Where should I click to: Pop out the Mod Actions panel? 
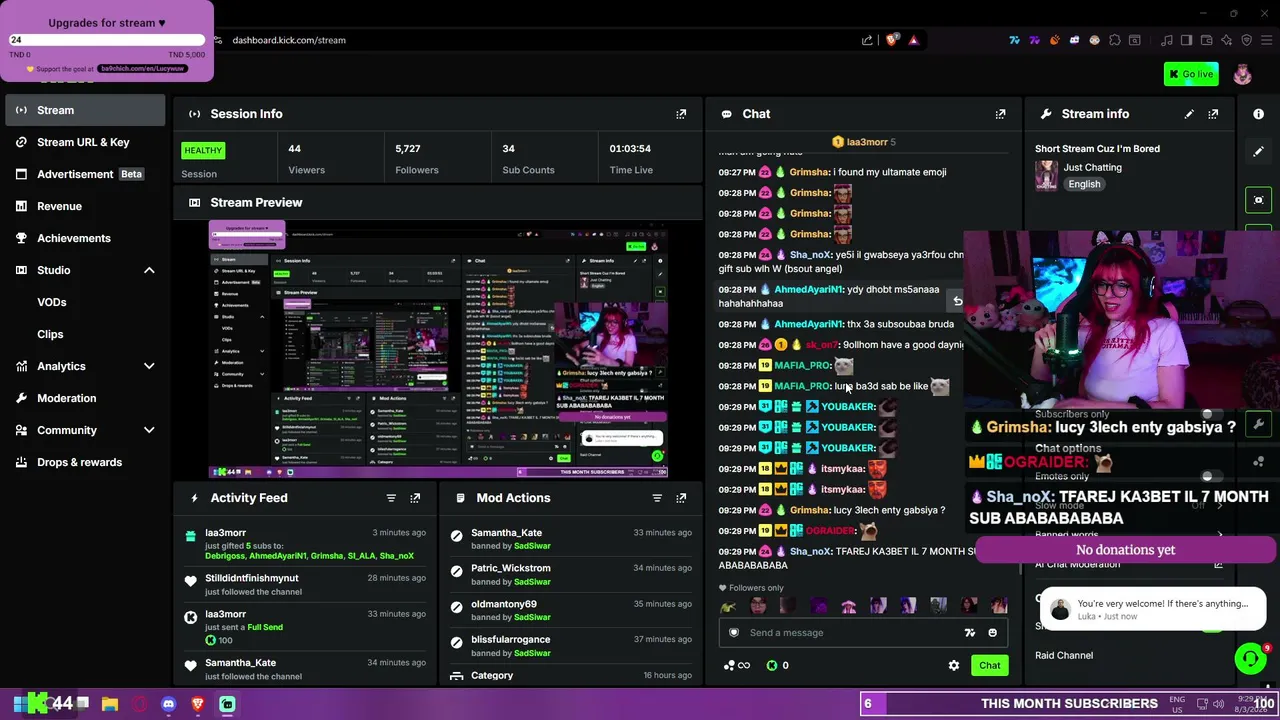[x=681, y=498]
